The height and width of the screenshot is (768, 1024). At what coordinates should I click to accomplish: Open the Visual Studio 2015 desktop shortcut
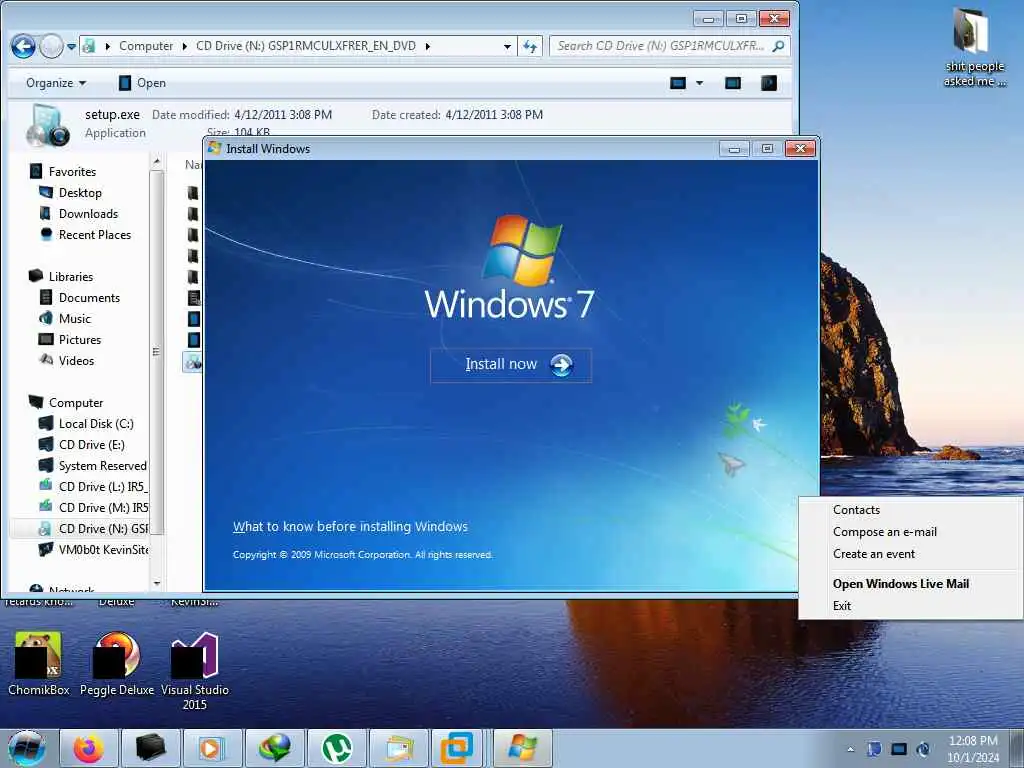click(195, 671)
